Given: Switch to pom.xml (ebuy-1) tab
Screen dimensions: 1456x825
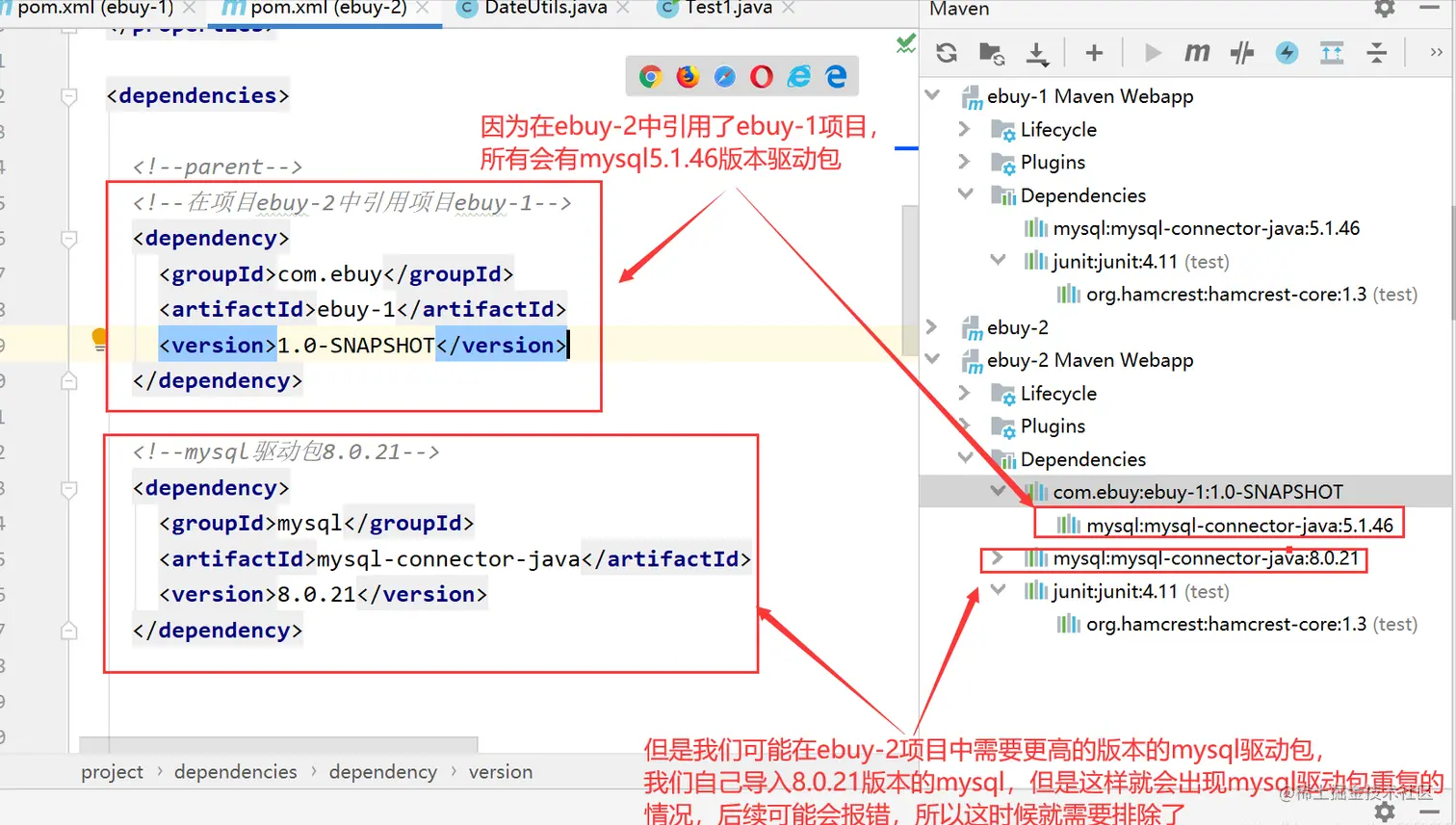Looking at the screenshot, I should [x=95, y=9].
